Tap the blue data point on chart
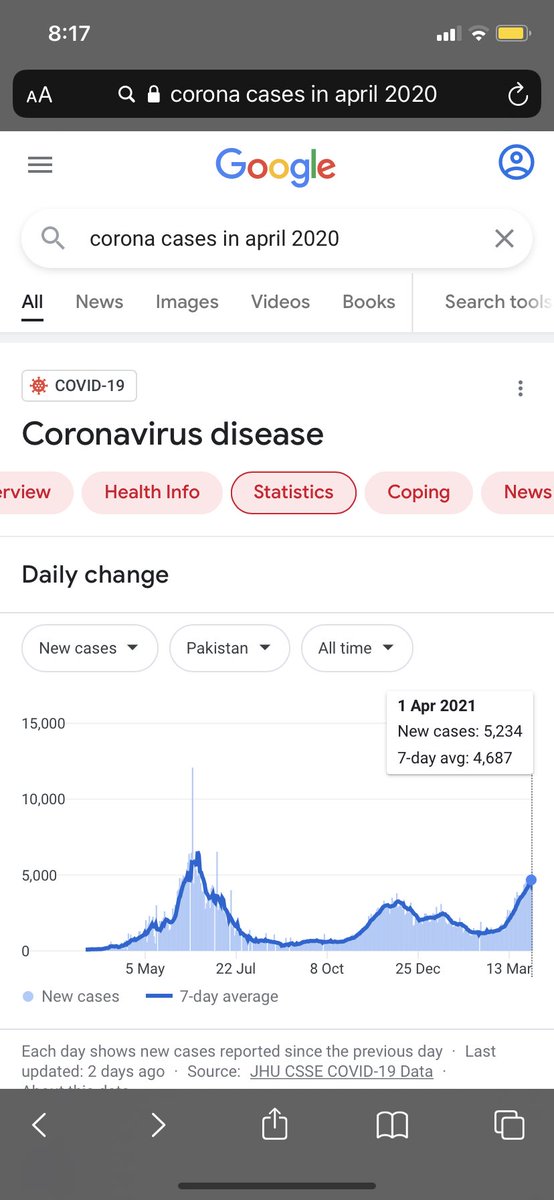Viewport: 554px width, 1200px height. [x=531, y=880]
